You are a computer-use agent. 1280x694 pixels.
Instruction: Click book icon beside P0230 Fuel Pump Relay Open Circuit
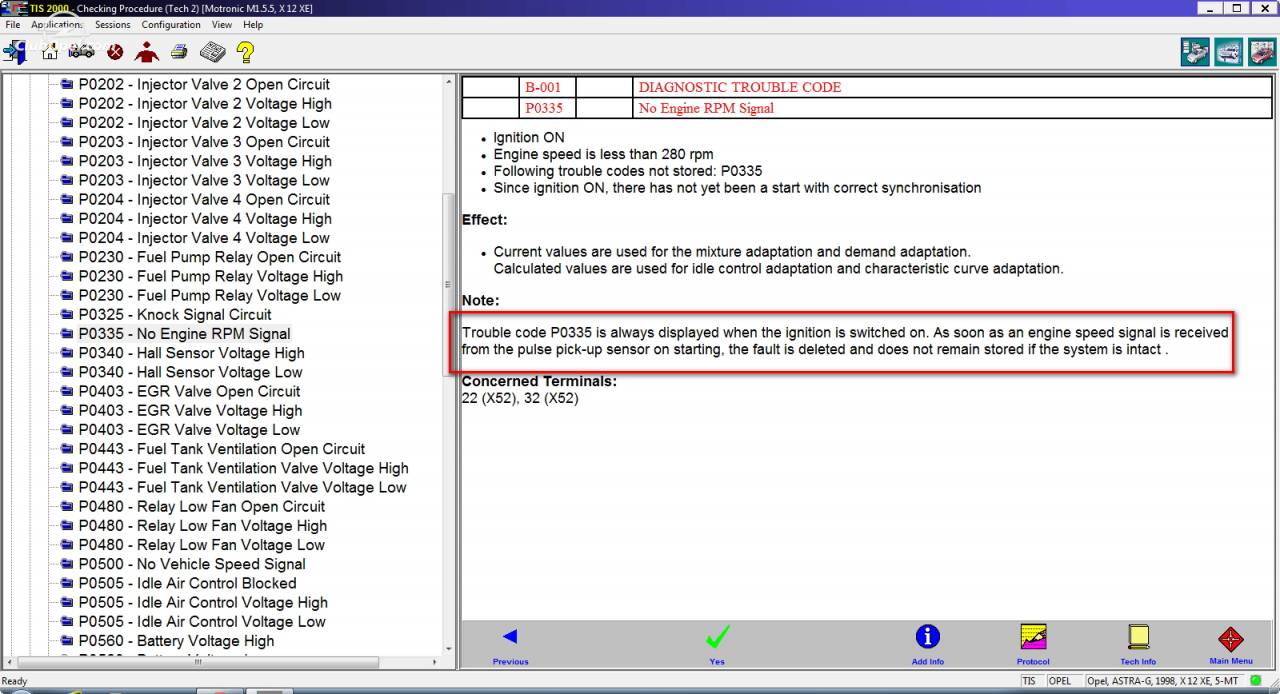click(x=67, y=257)
